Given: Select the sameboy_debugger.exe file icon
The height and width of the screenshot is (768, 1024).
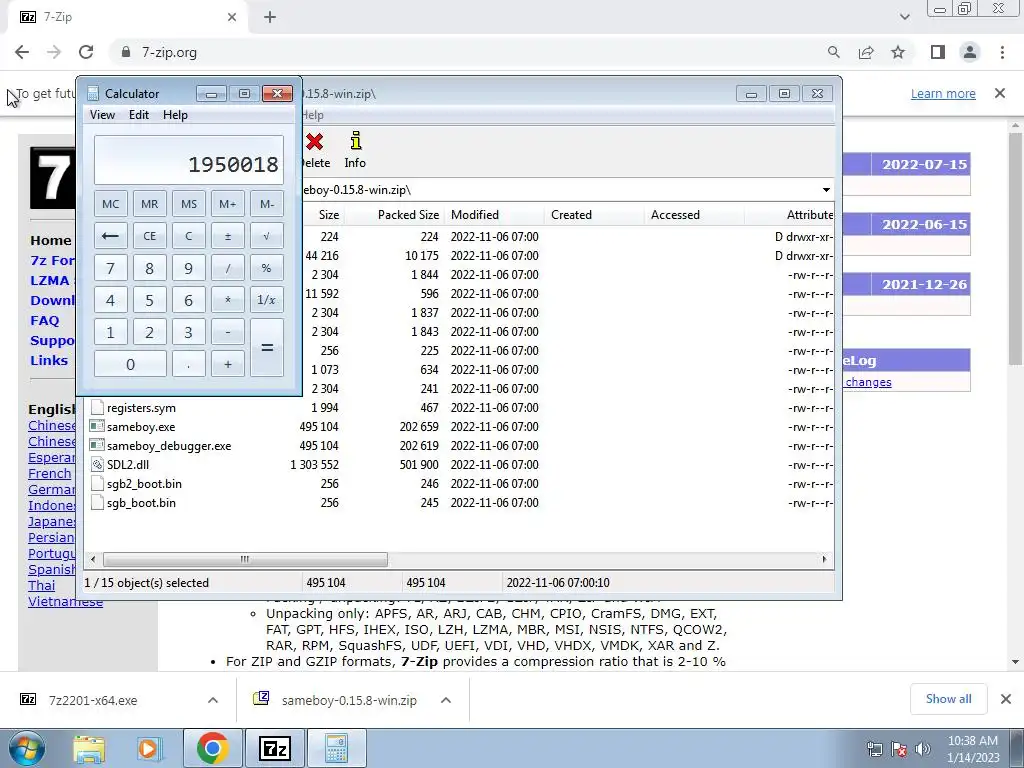Looking at the screenshot, I should tap(97, 445).
